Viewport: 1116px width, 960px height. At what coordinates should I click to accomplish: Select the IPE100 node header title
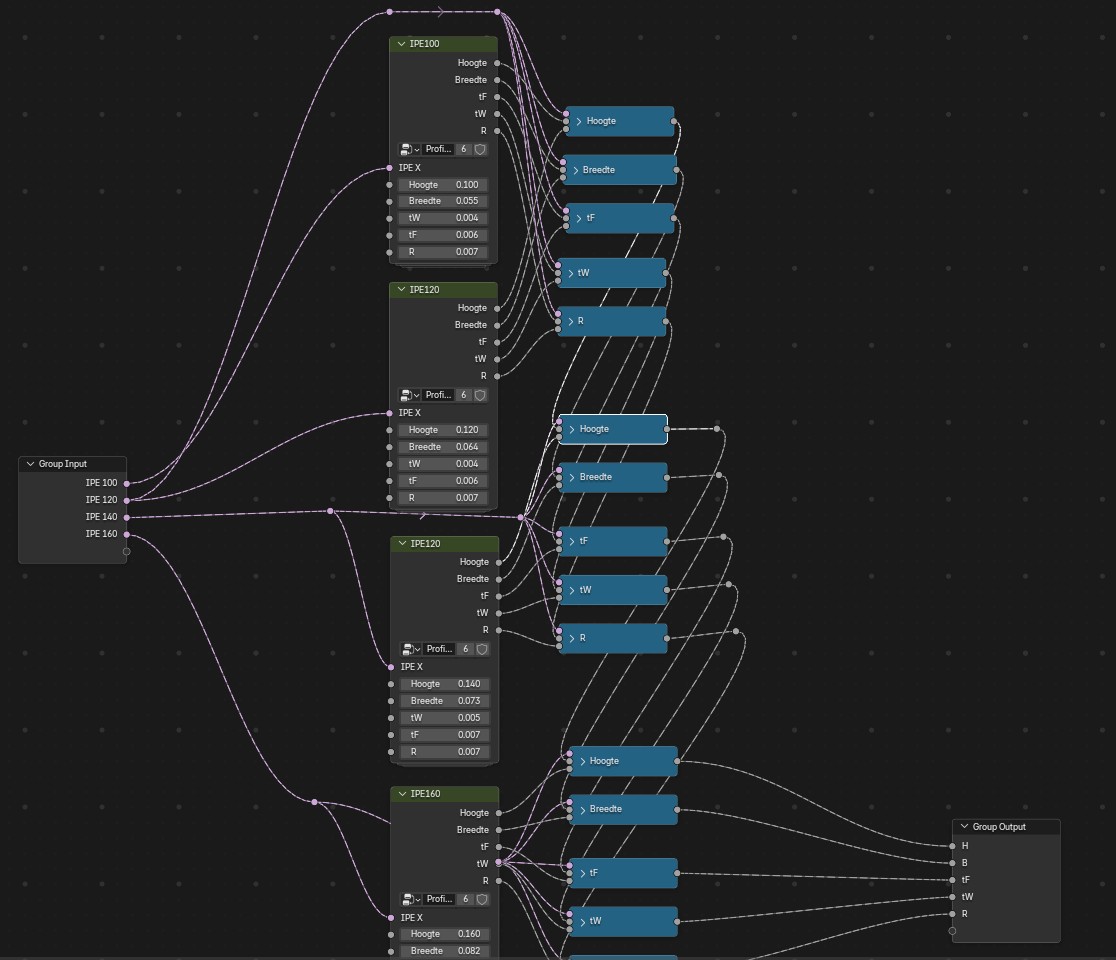425,44
